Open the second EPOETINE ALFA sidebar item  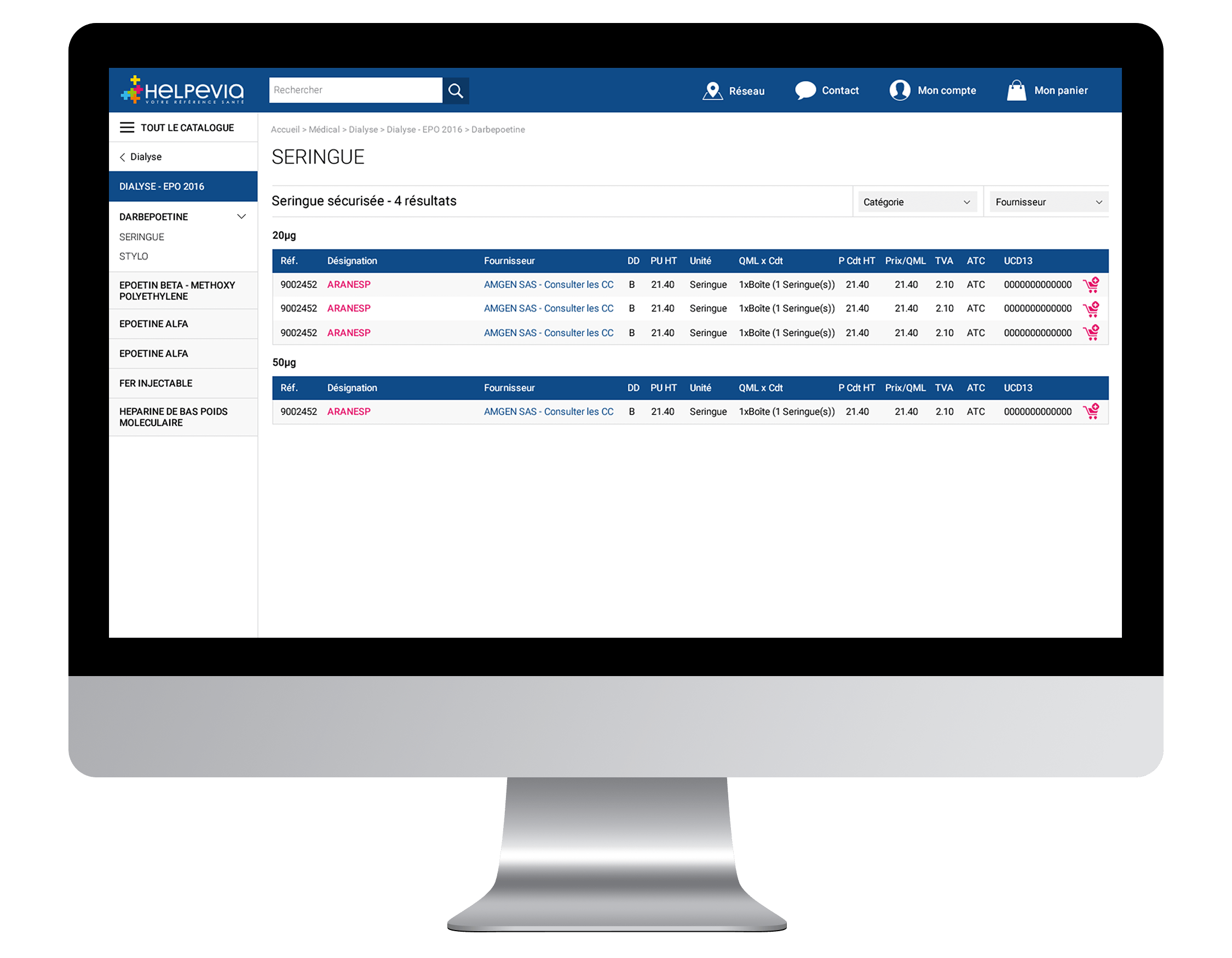(183, 354)
